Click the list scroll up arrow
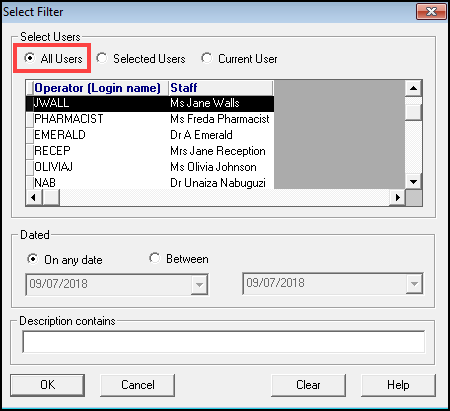 [413, 88]
